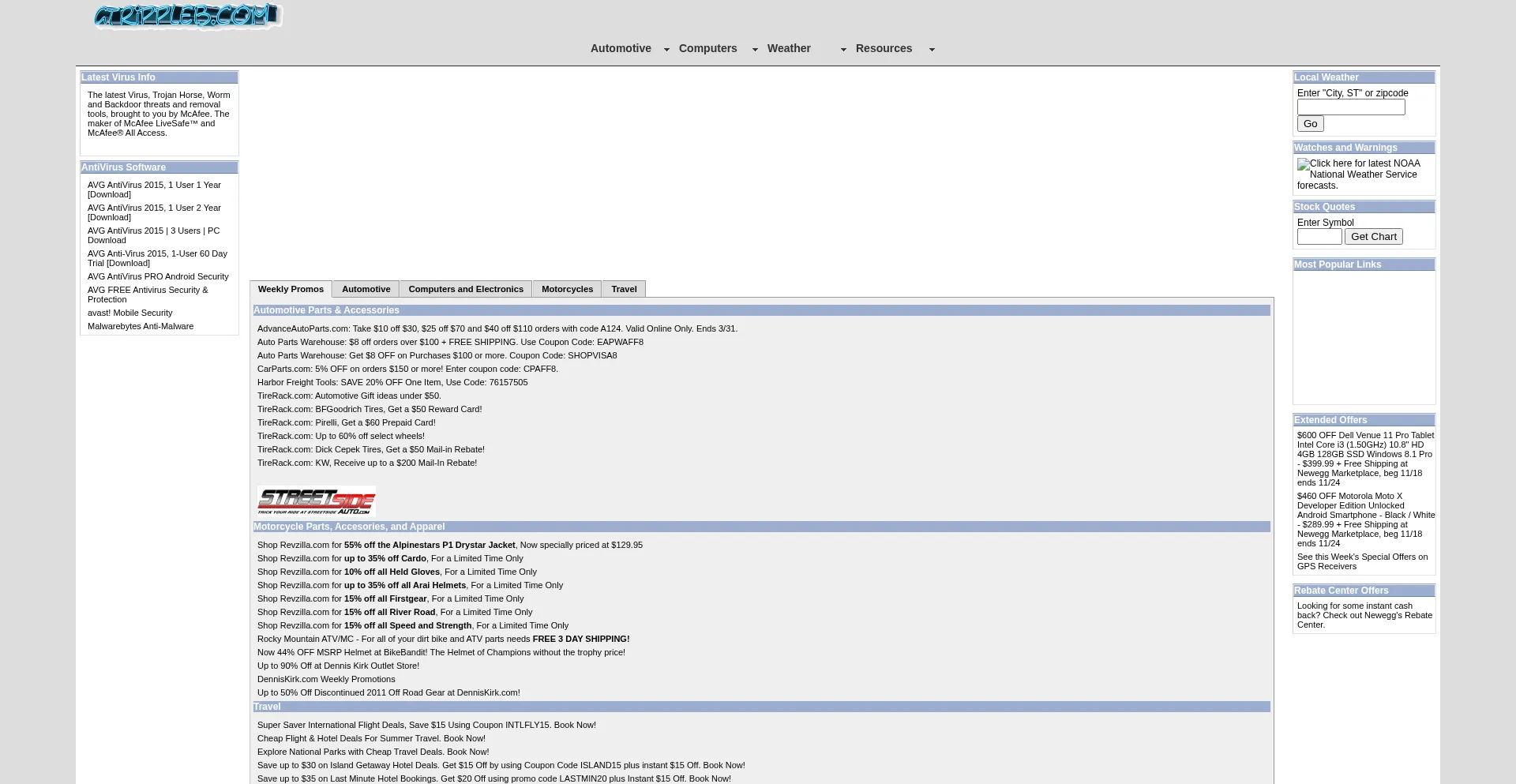
Task: Click the NOAA weather forecast image
Action: tap(1304, 164)
